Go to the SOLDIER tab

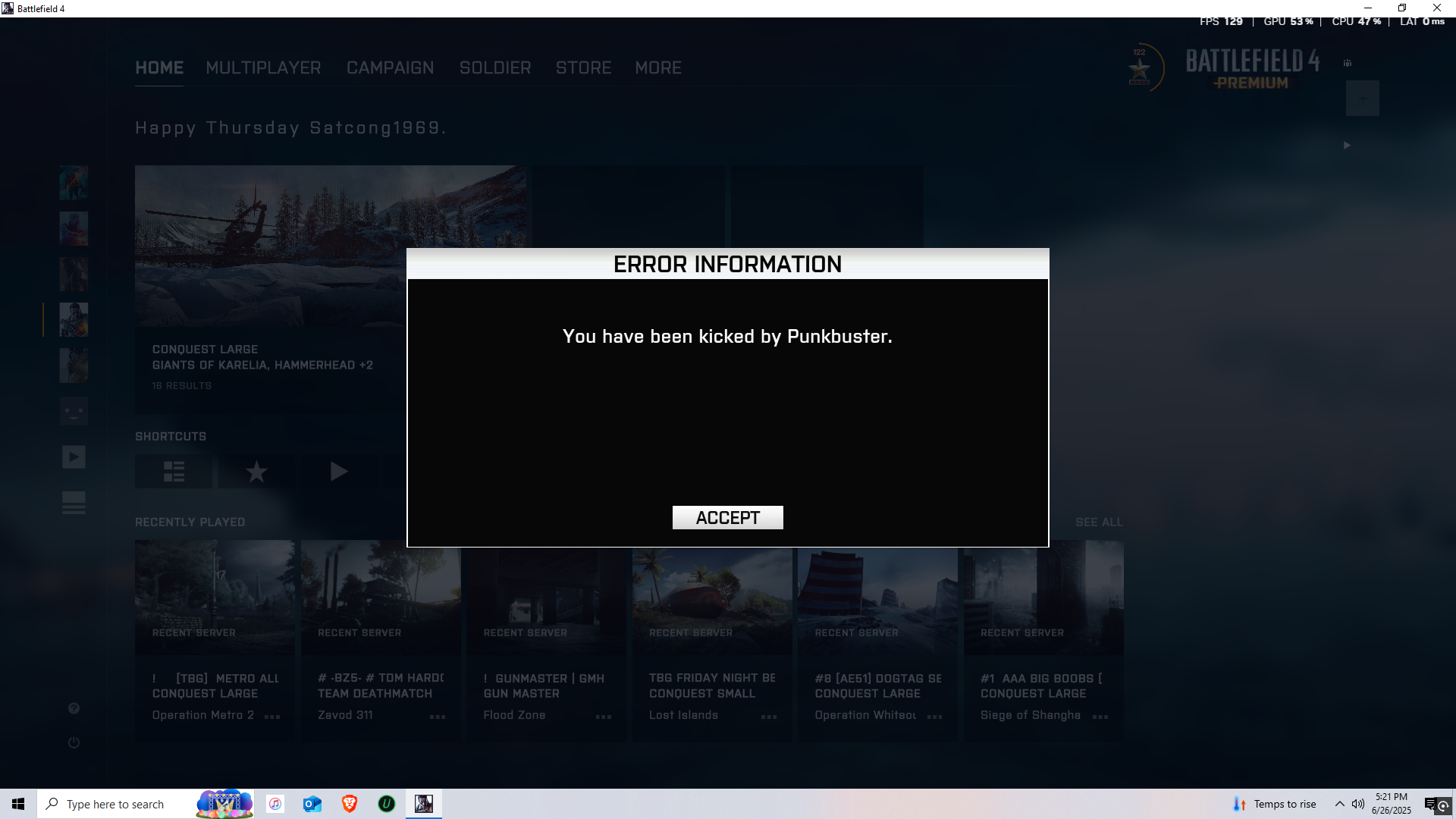(x=495, y=67)
